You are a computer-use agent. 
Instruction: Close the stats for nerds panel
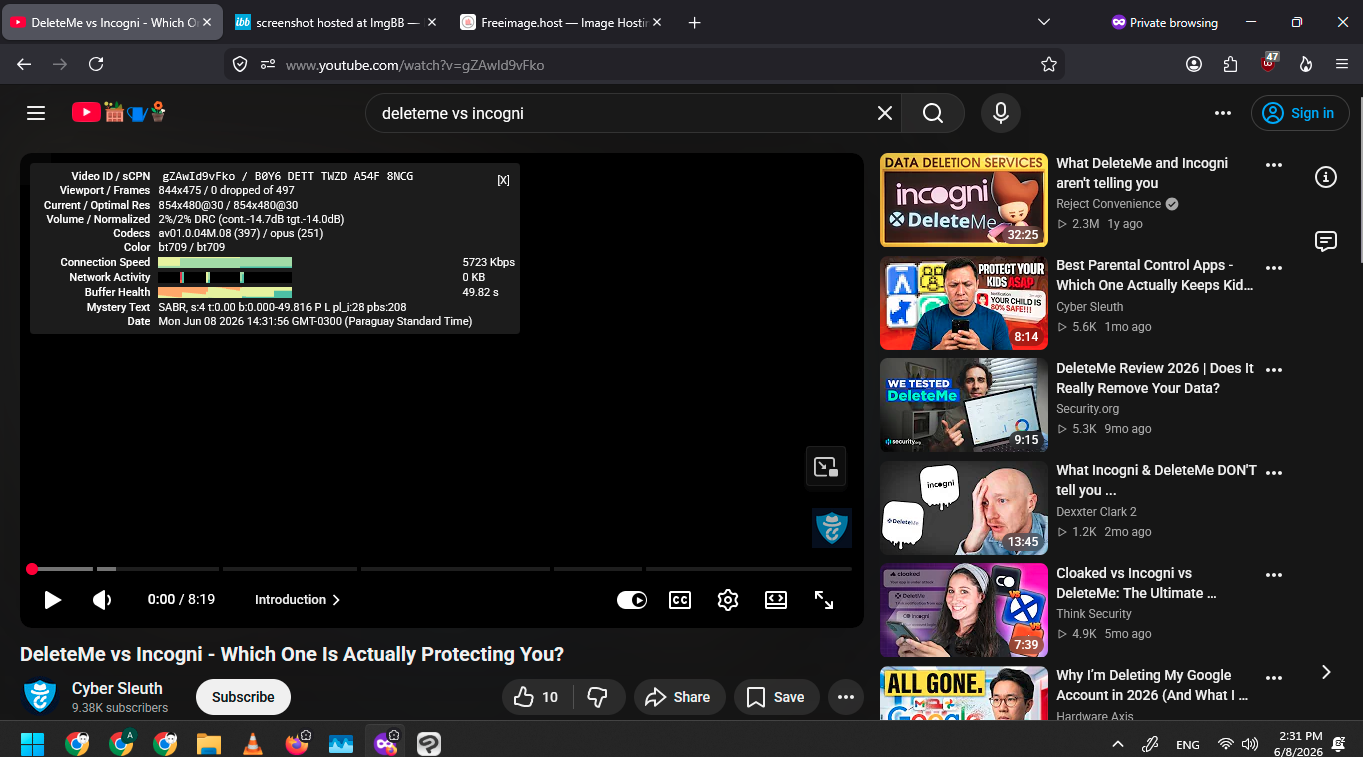click(x=503, y=180)
